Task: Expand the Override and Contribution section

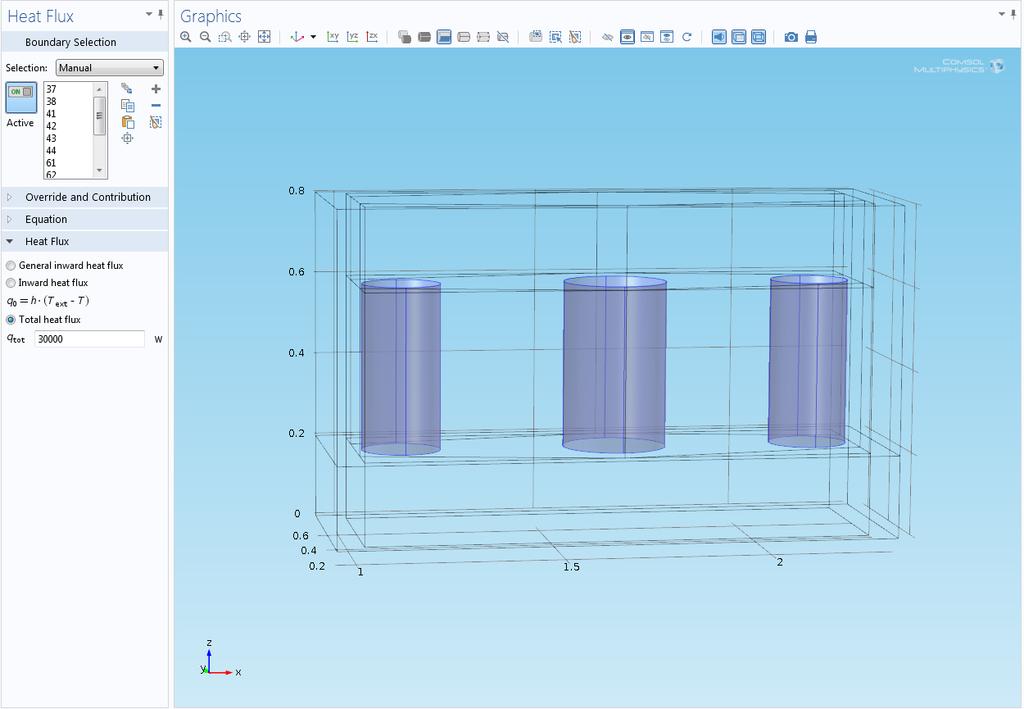Action: (85, 197)
